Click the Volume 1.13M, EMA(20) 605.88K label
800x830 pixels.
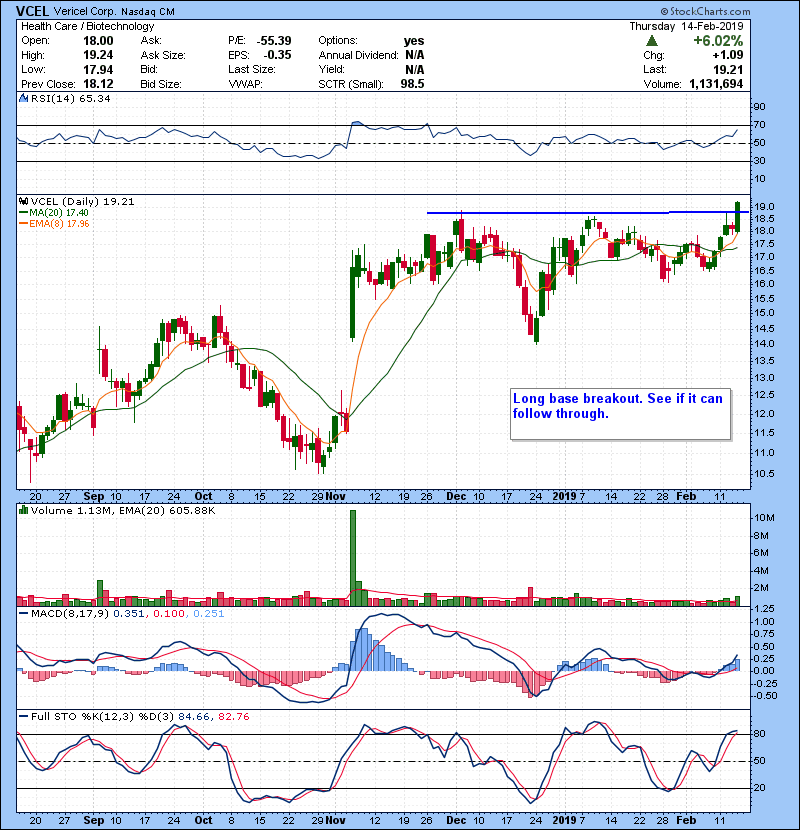point(123,510)
